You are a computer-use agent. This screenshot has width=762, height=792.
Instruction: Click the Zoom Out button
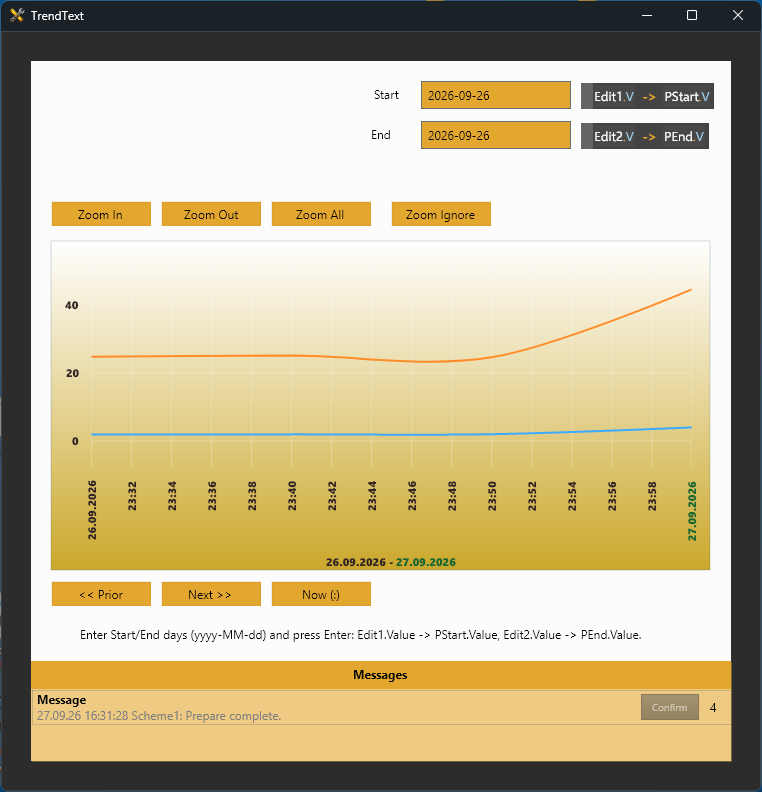(x=211, y=214)
